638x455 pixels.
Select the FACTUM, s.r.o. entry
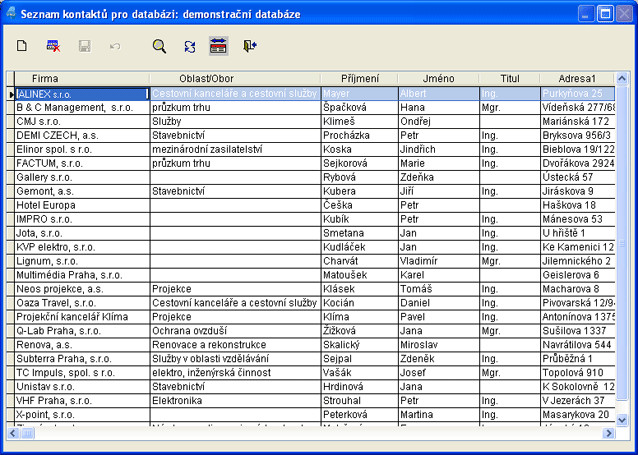[82, 163]
